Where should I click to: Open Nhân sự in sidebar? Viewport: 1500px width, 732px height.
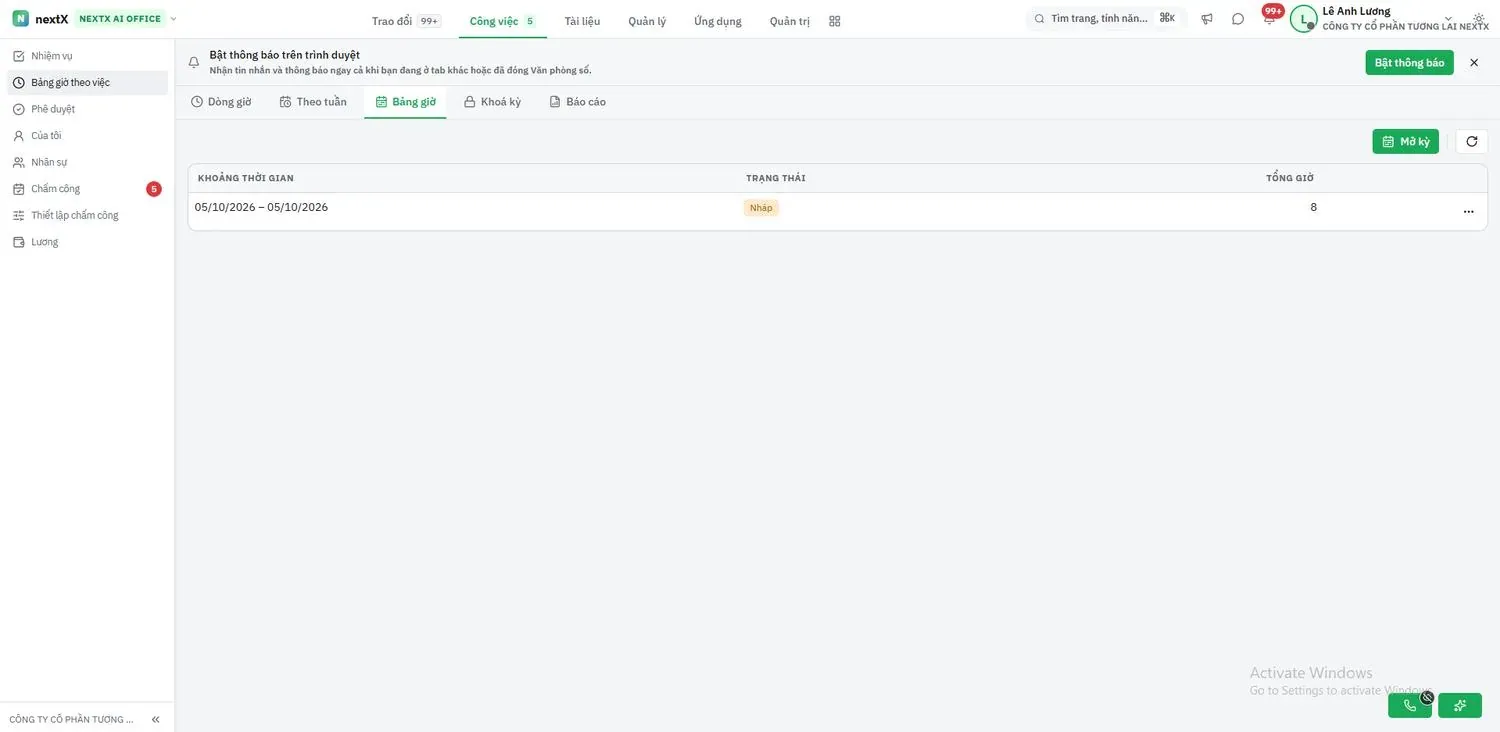point(87,162)
